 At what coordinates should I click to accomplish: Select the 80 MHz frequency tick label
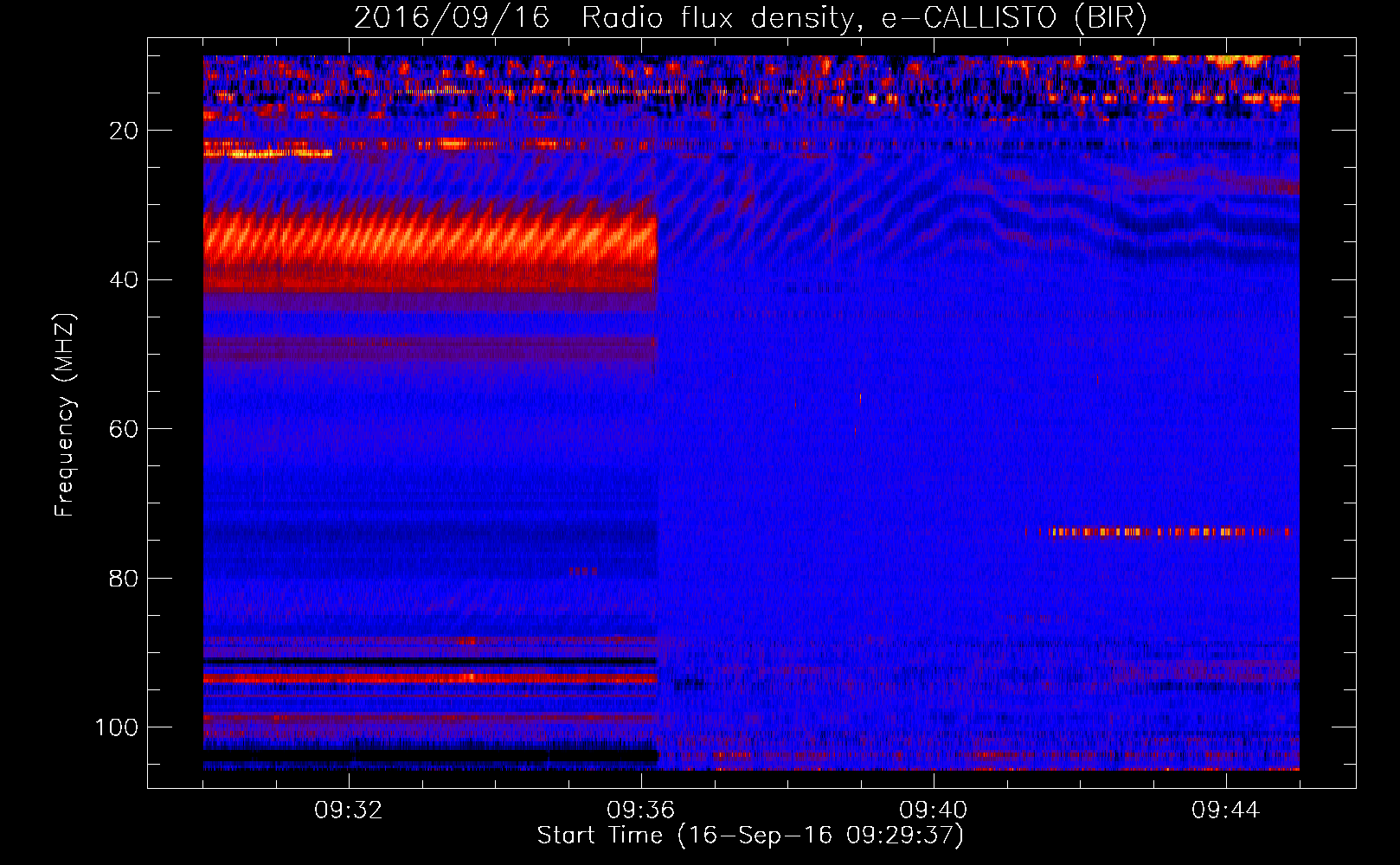[x=125, y=578]
